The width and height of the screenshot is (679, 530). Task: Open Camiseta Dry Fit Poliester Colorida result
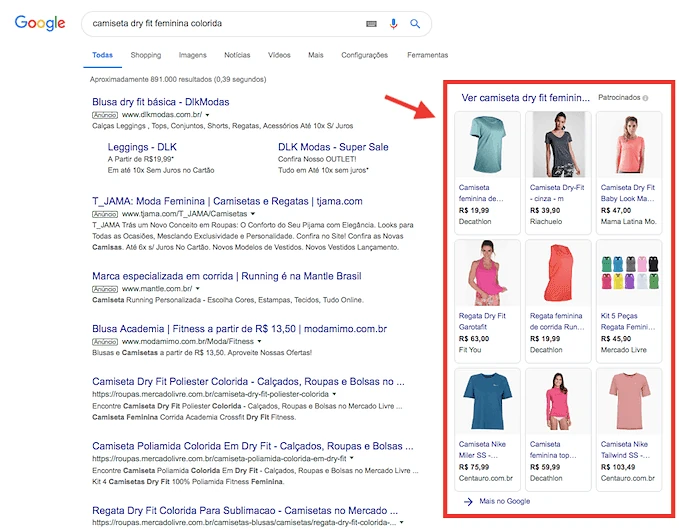point(248,382)
